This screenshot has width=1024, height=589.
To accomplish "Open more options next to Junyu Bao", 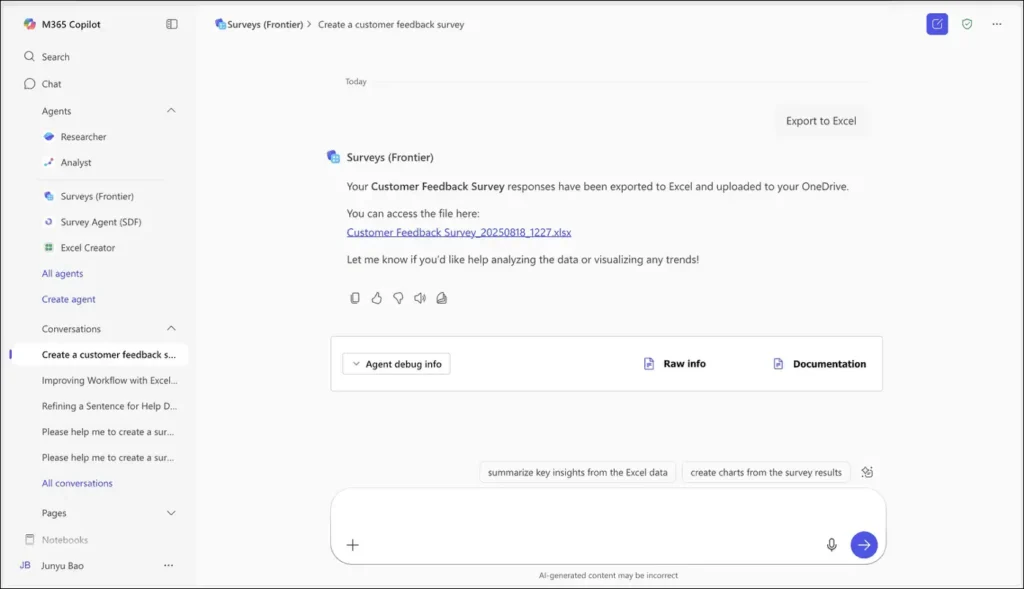I will pyautogui.click(x=168, y=565).
